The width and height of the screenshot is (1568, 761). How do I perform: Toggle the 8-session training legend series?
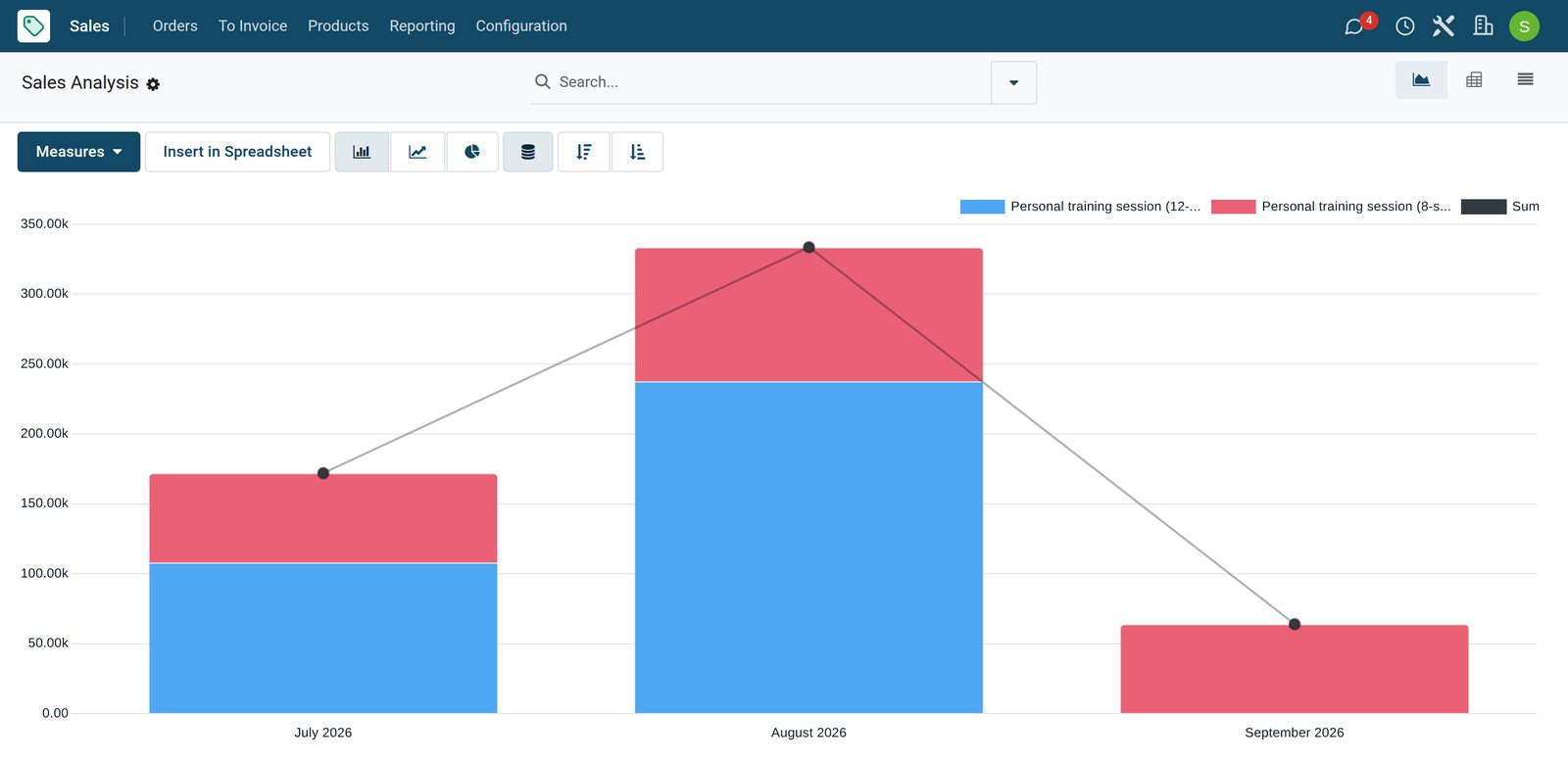[x=1331, y=207]
